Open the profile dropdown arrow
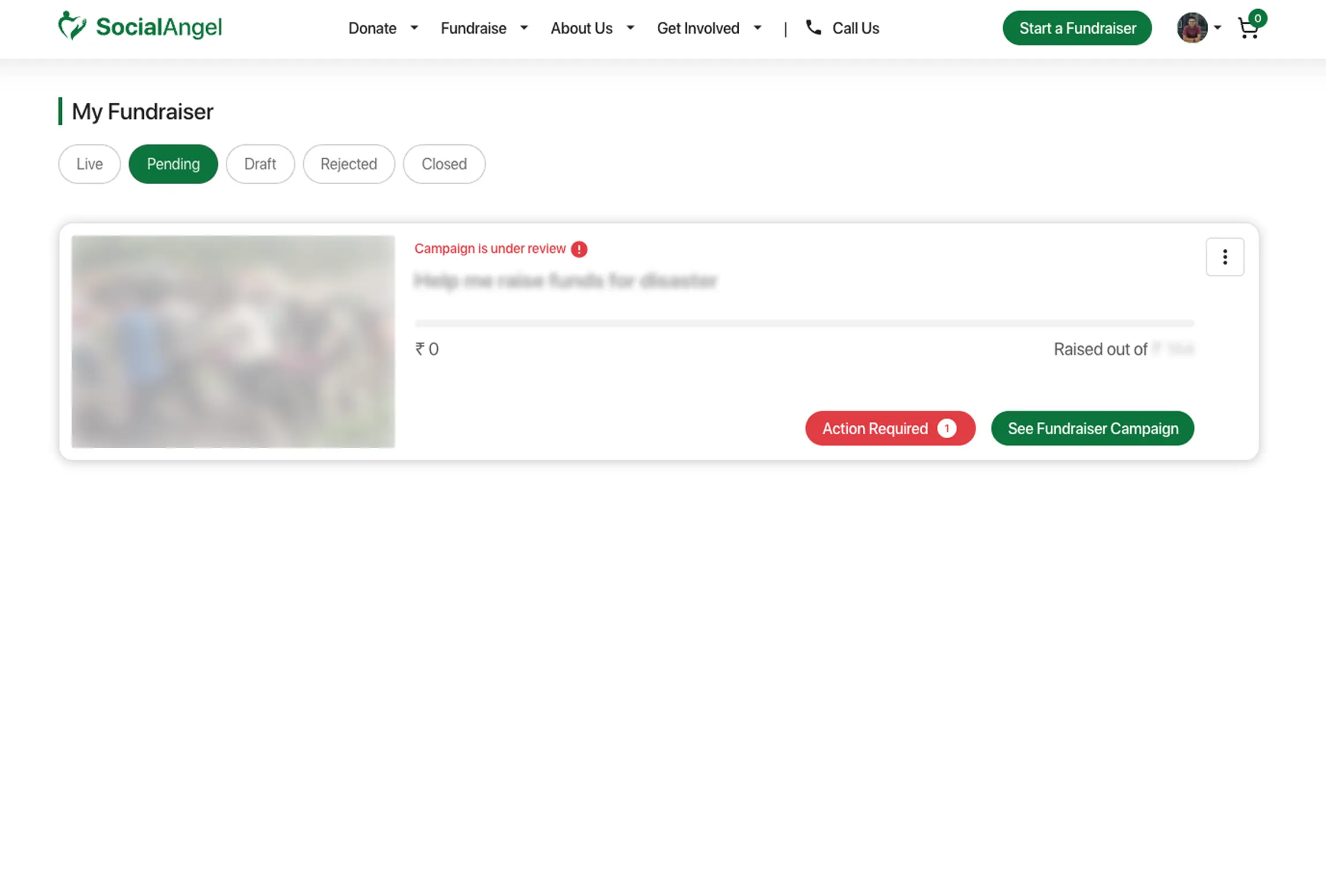This screenshot has height=896, width=1326. click(x=1217, y=28)
